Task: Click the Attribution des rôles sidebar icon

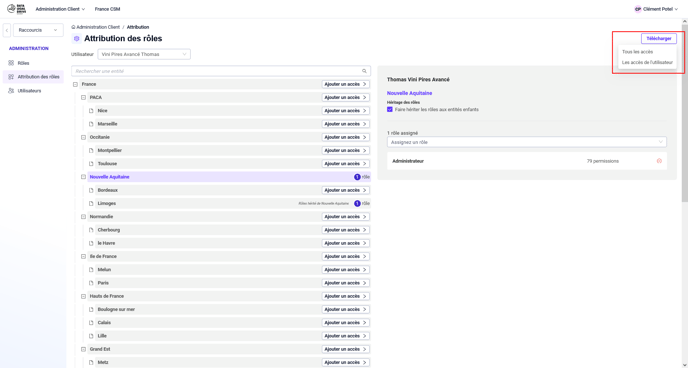Action: tap(11, 77)
